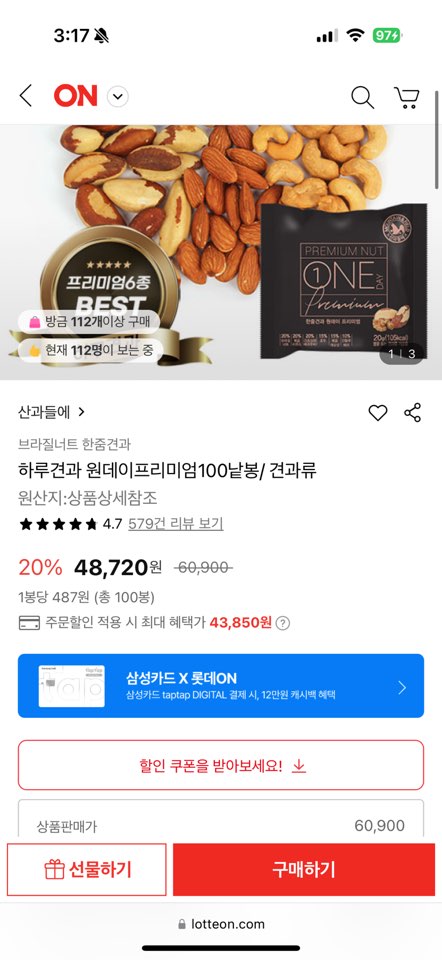Image resolution: width=442 pixels, height=960 pixels.
Task: Open the shopping cart icon
Action: (406, 97)
